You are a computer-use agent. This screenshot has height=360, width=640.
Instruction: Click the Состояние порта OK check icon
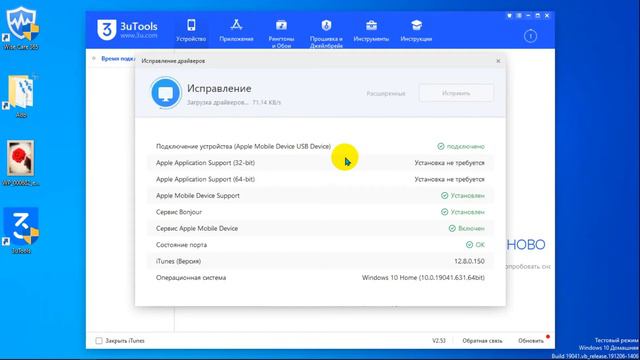(469, 244)
